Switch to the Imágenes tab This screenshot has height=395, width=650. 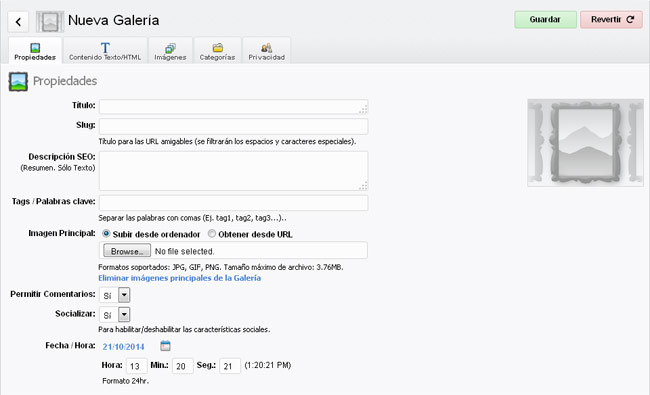(x=170, y=51)
